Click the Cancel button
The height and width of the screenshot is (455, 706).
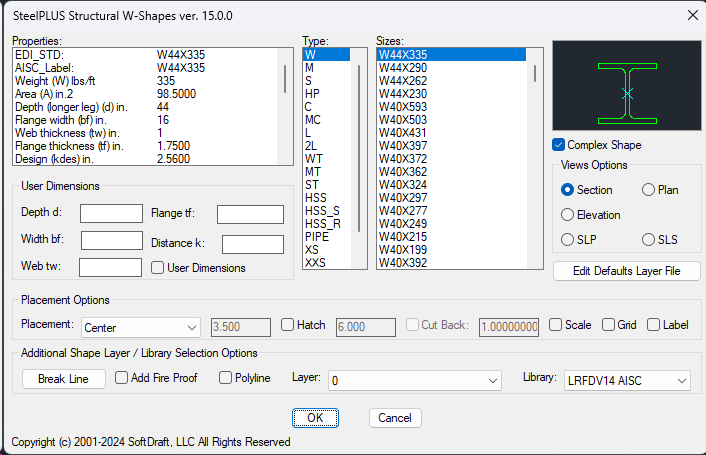click(395, 418)
